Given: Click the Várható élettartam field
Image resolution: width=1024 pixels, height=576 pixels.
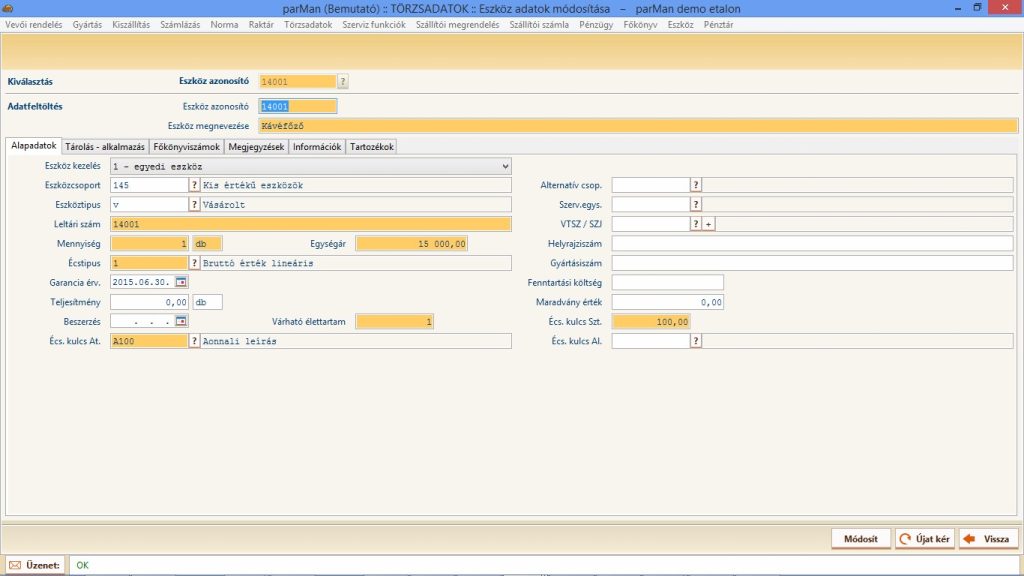Looking at the screenshot, I should point(394,321).
